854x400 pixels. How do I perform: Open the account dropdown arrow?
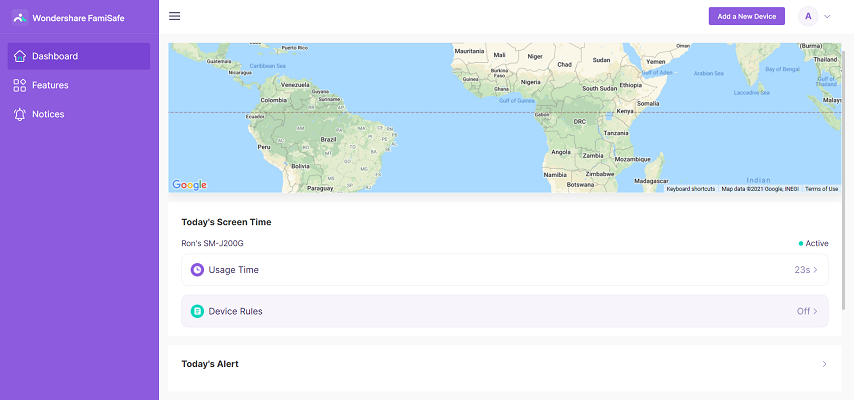[827, 16]
